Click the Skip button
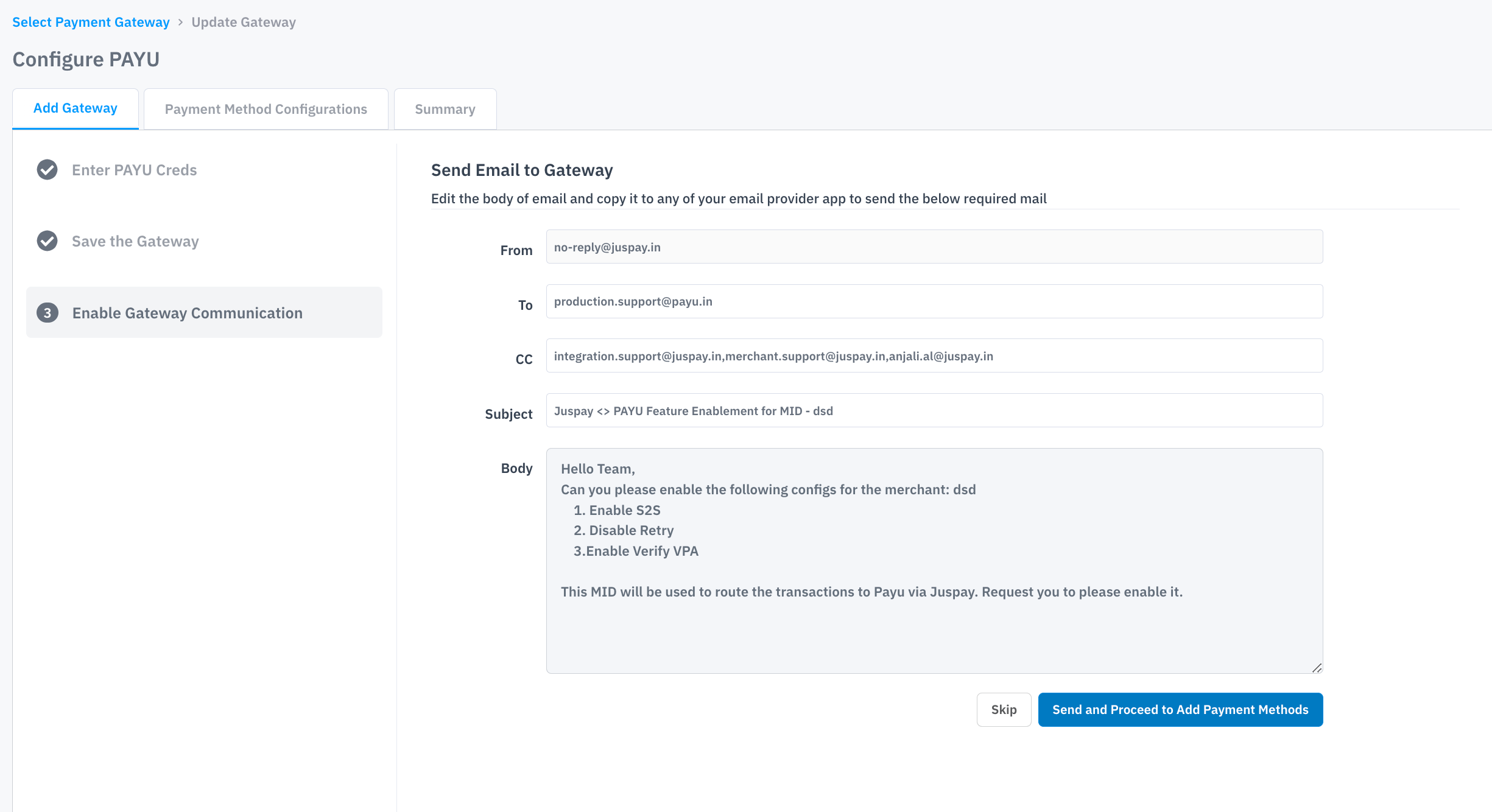This screenshot has height=812, width=1492. point(1004,710)
